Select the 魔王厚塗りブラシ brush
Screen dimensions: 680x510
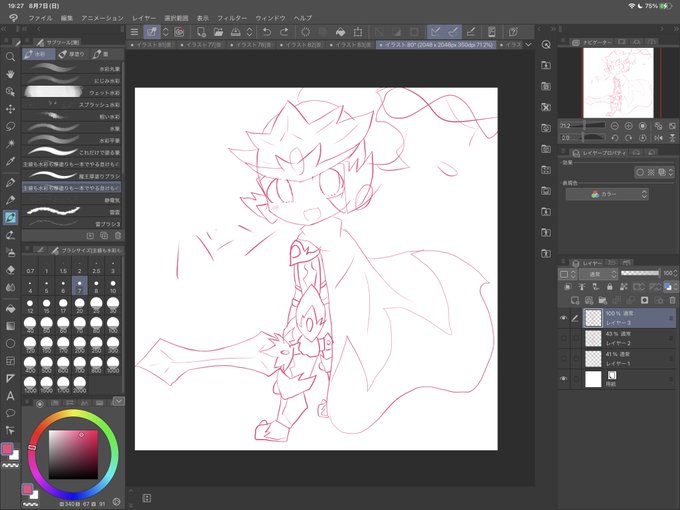(x=72, y=176)
